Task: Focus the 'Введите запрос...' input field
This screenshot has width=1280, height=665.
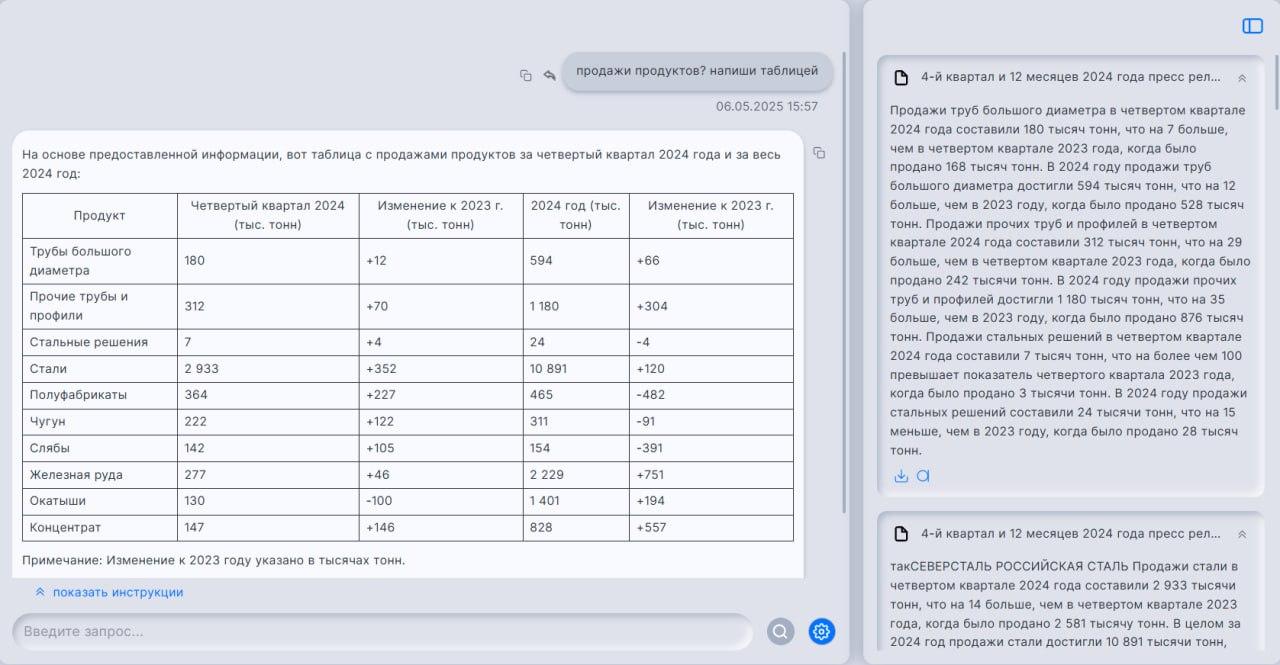Action: click(x=380, y=631)
